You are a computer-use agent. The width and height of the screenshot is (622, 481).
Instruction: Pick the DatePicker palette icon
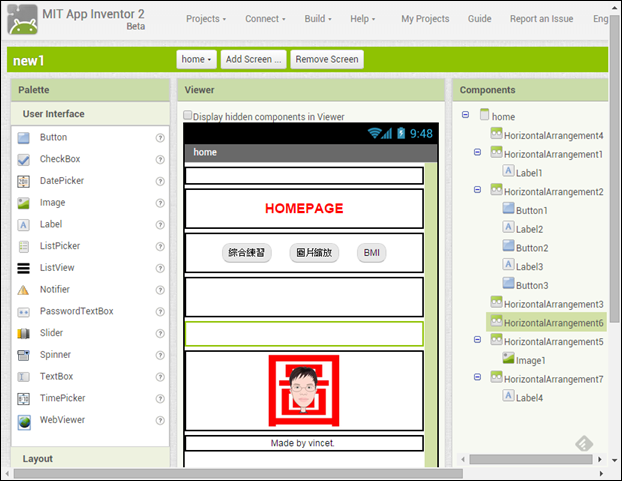[23, 181]
